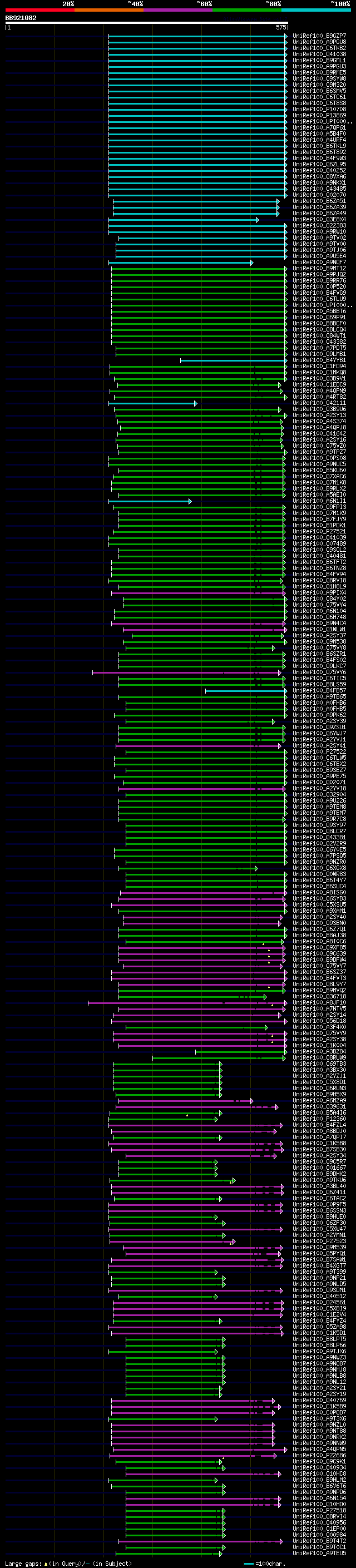Viewport: 356px width, 1568px height.
Task: Click the green ~80% legend segment
Action: click(x=247, y=10)
